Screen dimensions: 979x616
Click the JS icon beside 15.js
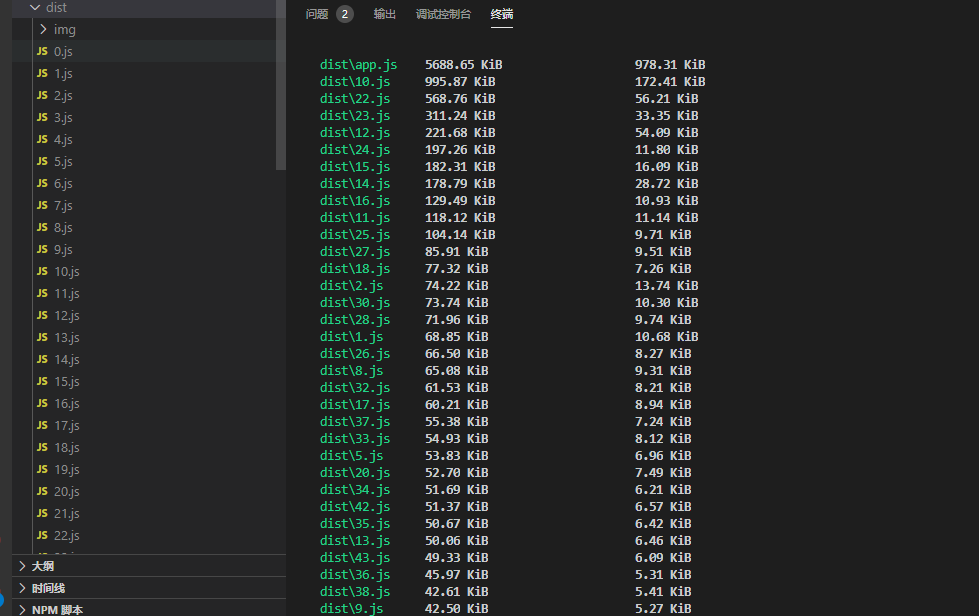[x=42, y=381]
